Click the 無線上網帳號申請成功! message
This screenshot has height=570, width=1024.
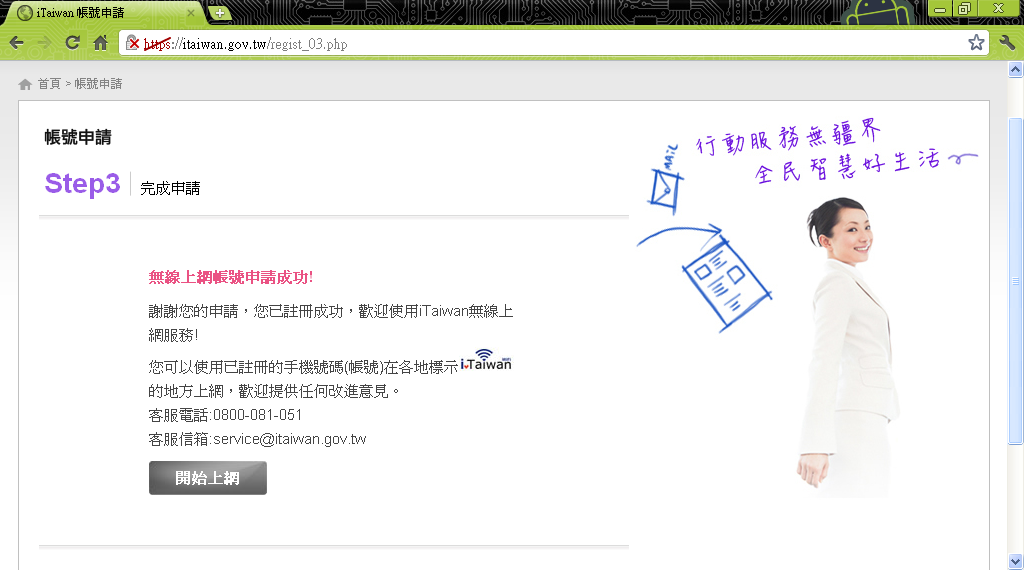click(x=231, y=277)
